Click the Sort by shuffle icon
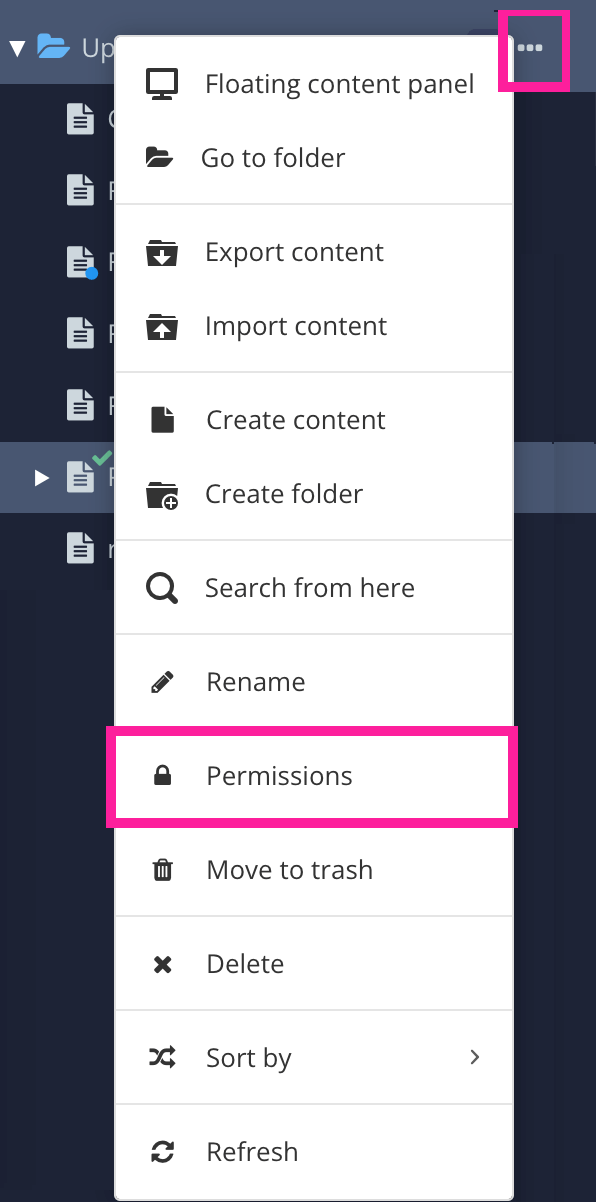The height and width of the screenshot is (1202, 596). click(160, 1057)
